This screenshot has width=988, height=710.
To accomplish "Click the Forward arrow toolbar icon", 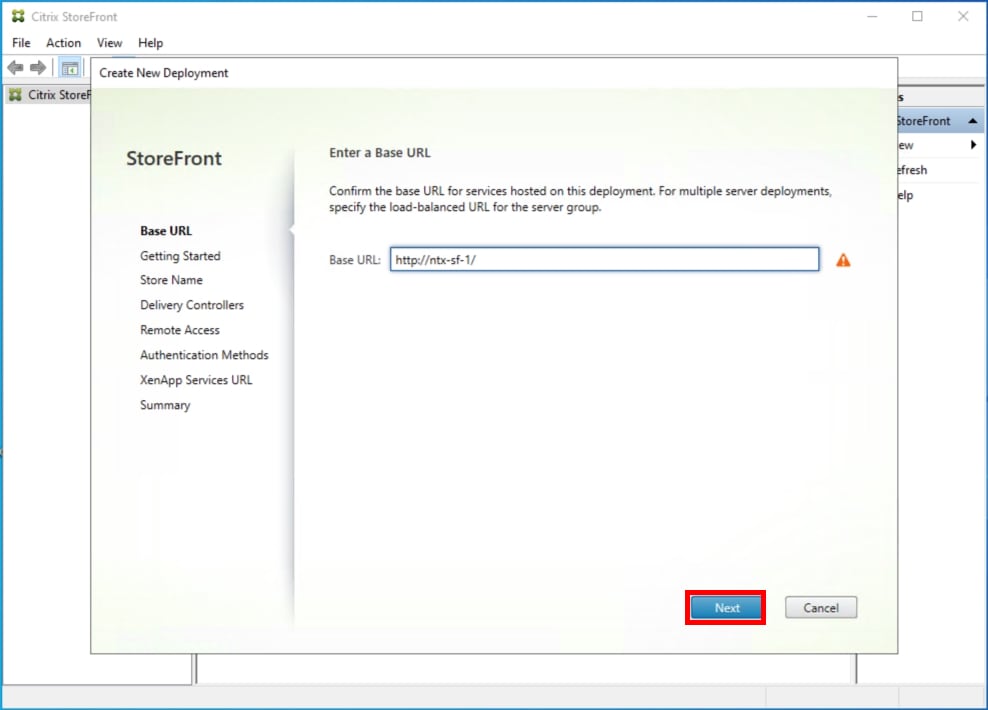I will pos(38,67).
